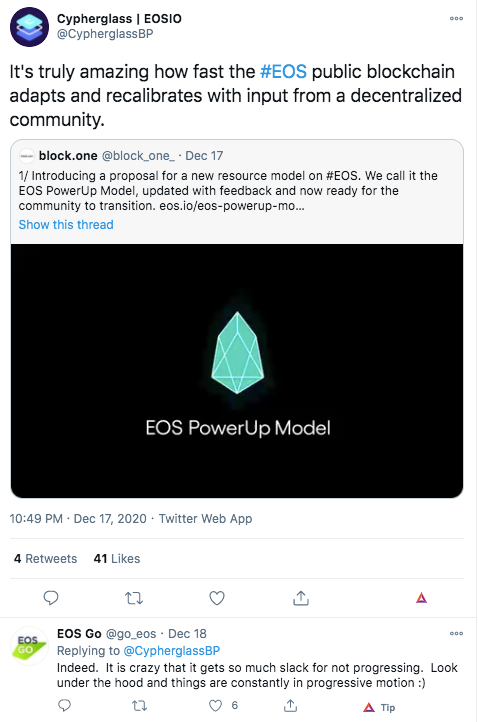Reply to the EOS Go comment
478x722 pixels.
coord(64,705)
